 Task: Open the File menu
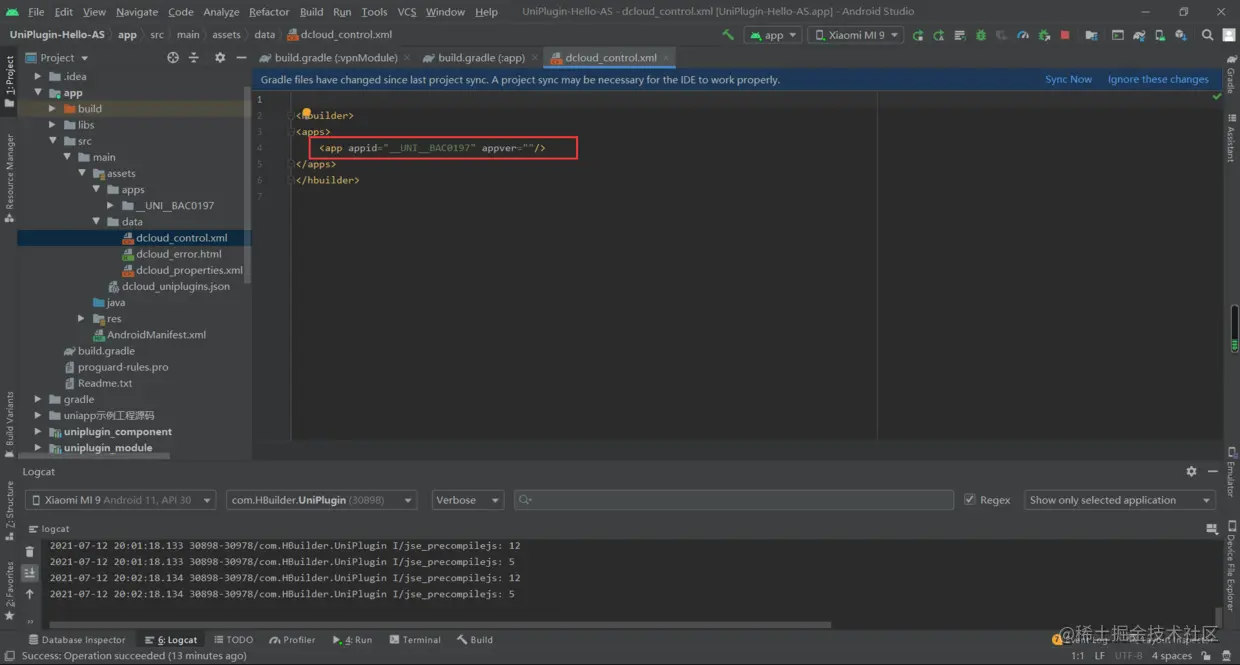(x=36, y=12)
